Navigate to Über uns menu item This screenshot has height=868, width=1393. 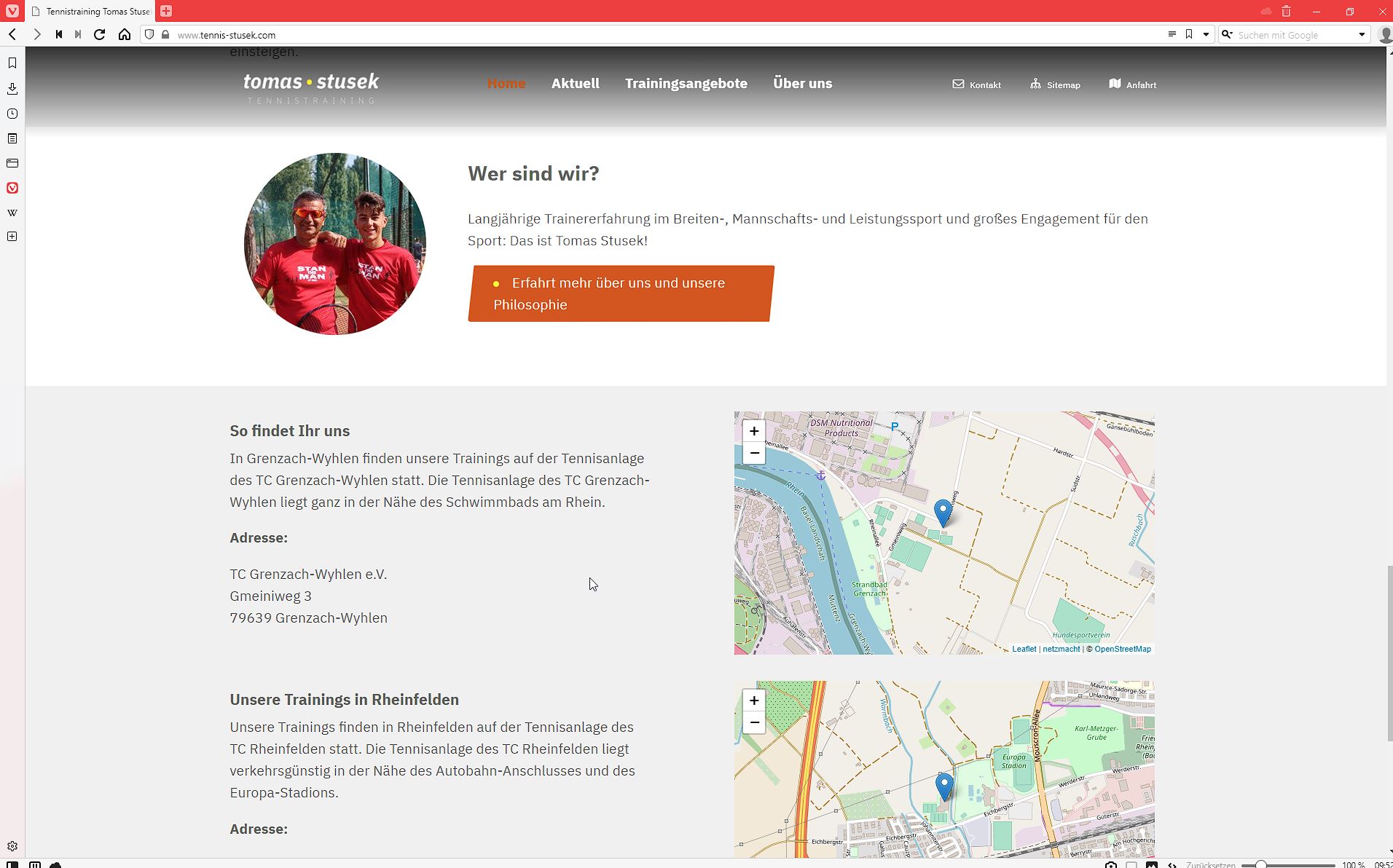(802, 84)
